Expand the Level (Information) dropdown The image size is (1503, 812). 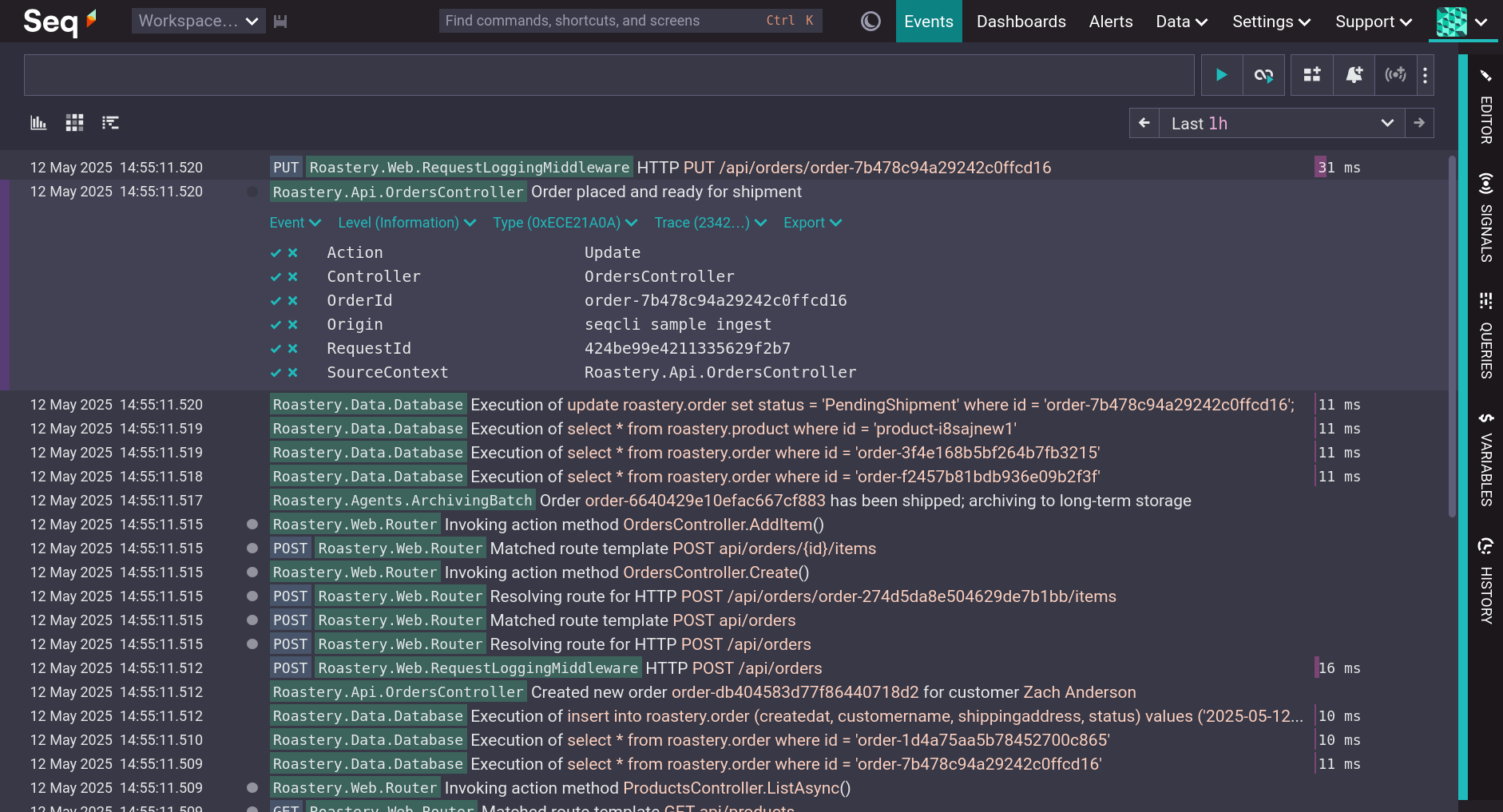tap(406, 223)
